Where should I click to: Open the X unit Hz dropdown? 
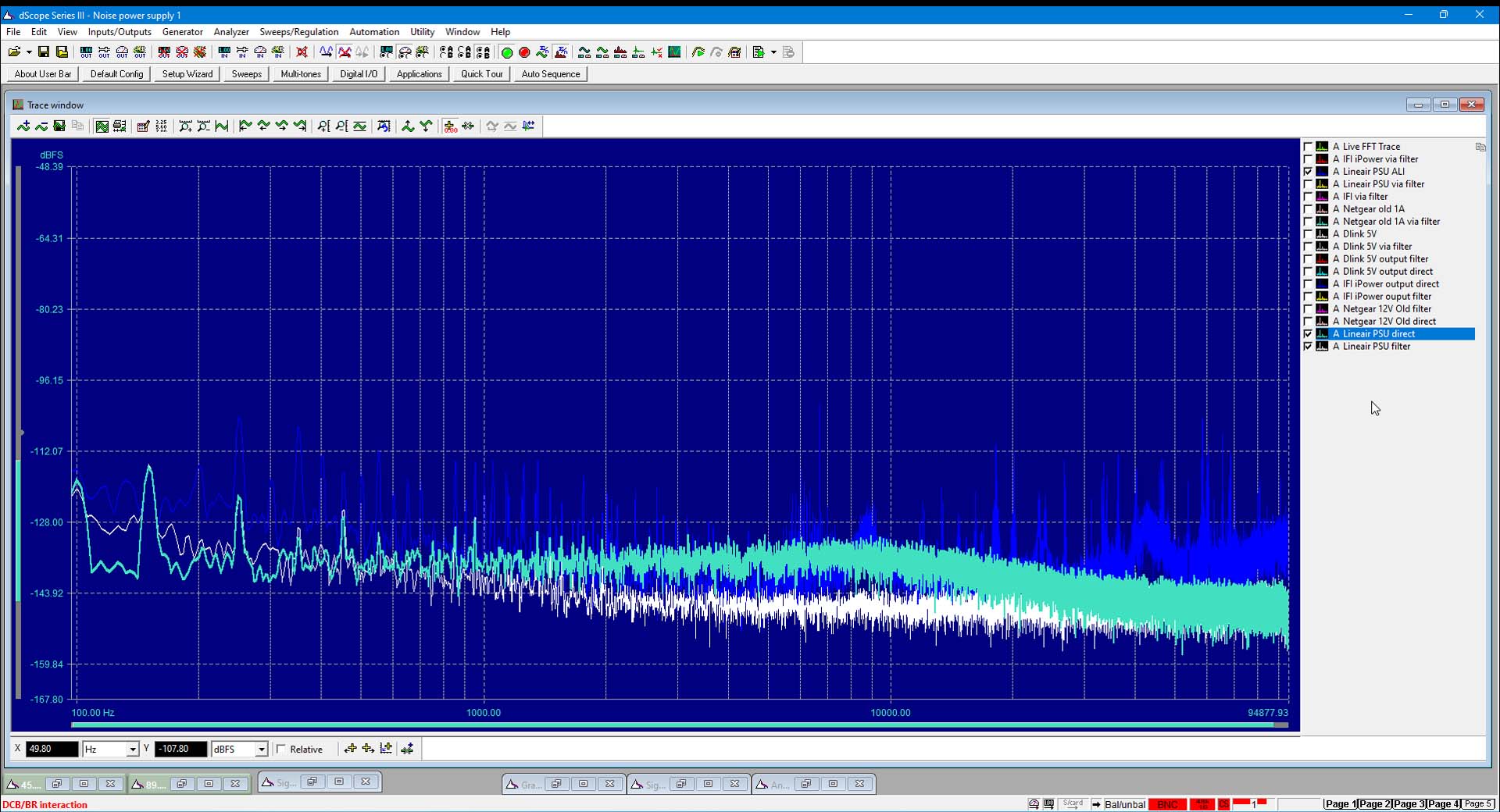click(x=132, y=750)
